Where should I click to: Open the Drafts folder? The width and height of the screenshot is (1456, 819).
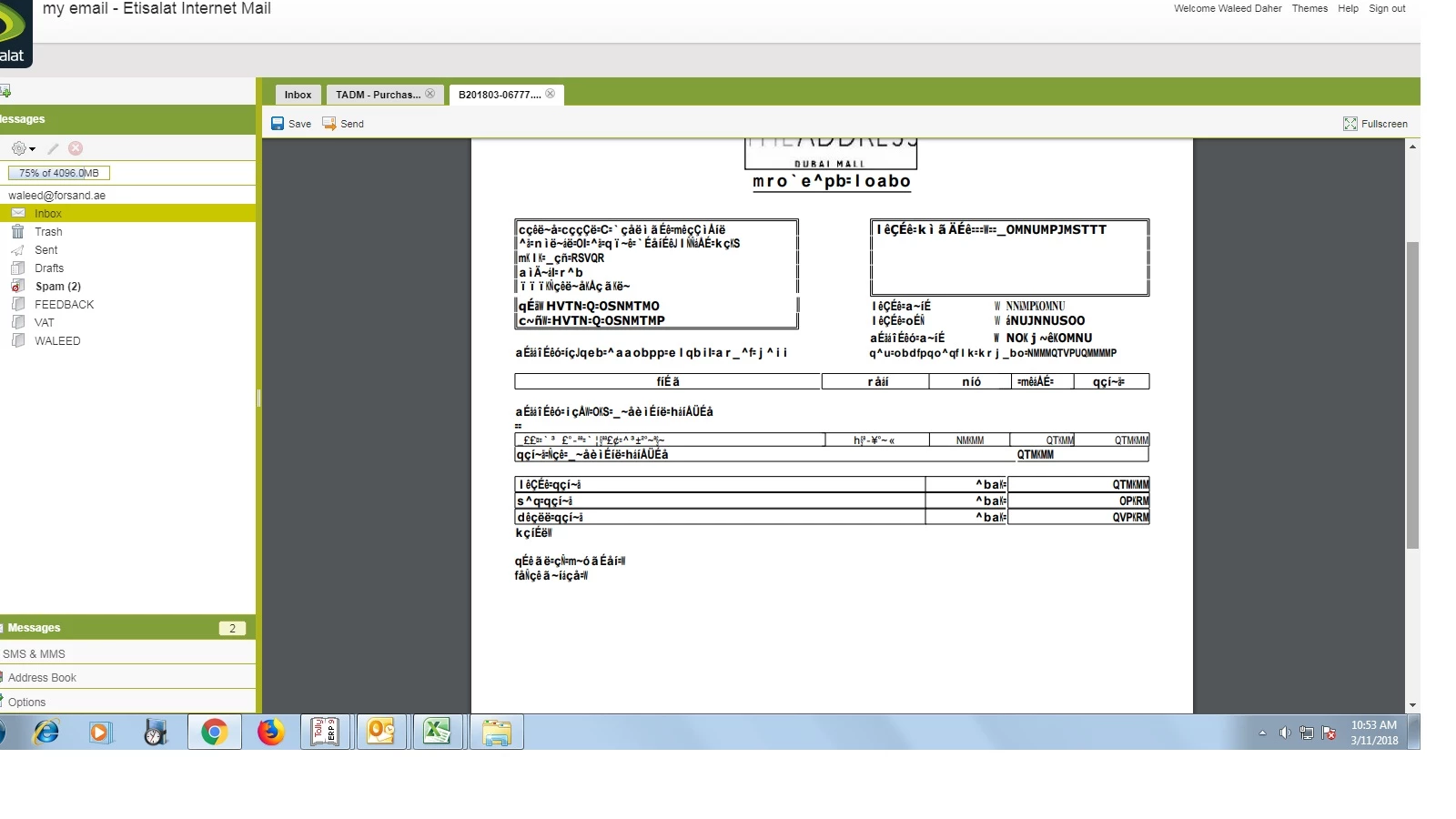tap(49, 268)
